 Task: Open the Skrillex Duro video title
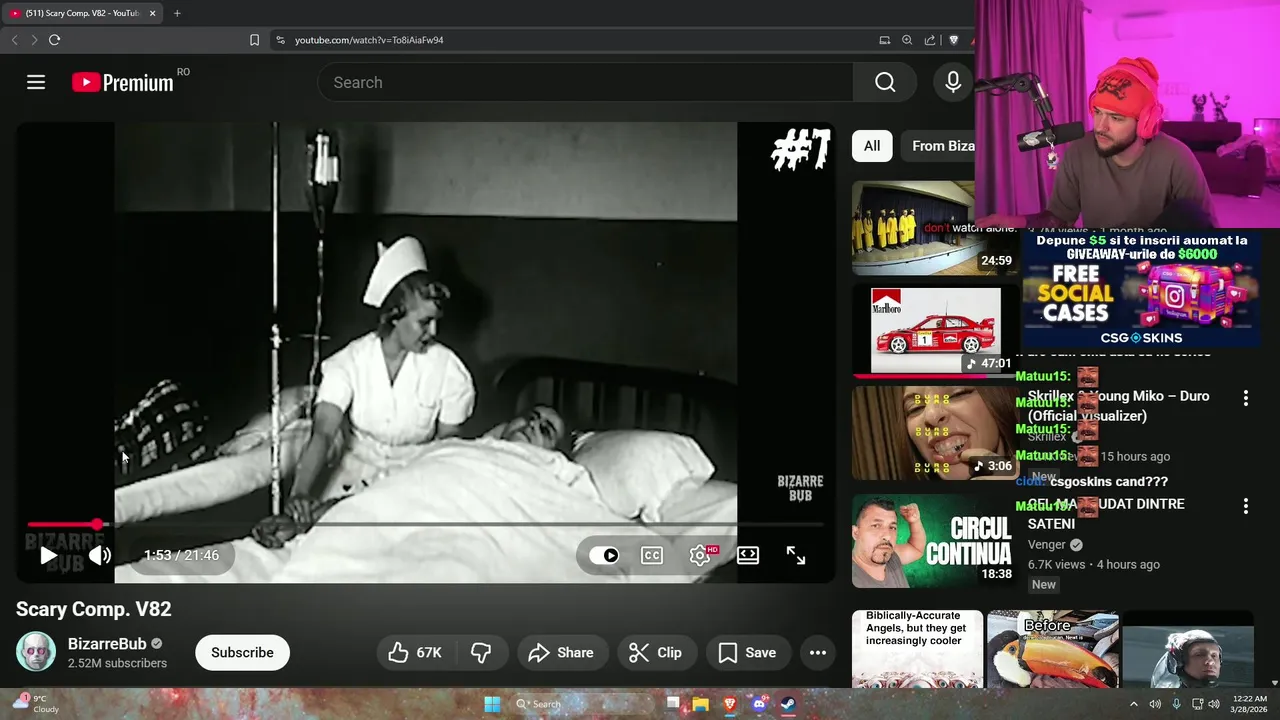pos(1118,406)
